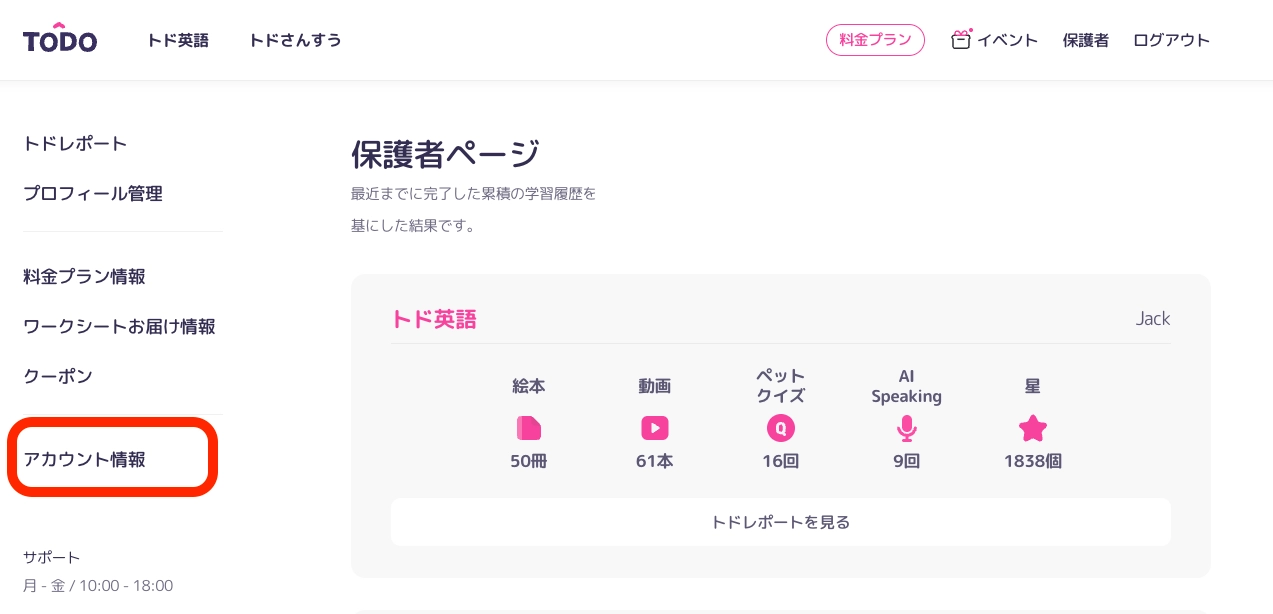The height and width of the screenshot is (614, 1273).
Task: Open the 保護者 page link
Action: (1085, 40)
